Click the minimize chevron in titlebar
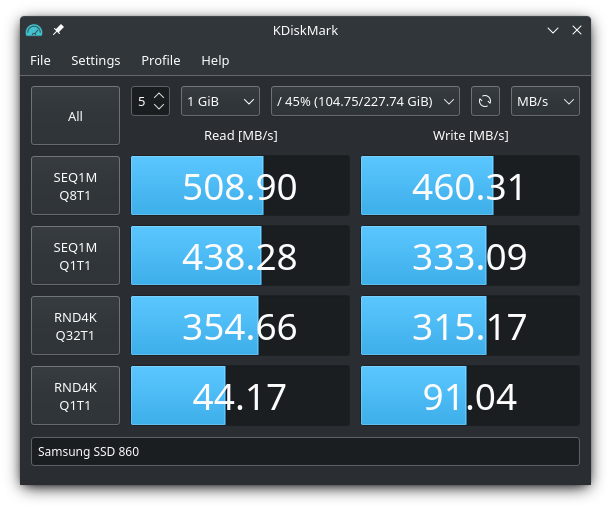Viewport: 611px width, 509px height. (553, 30)
